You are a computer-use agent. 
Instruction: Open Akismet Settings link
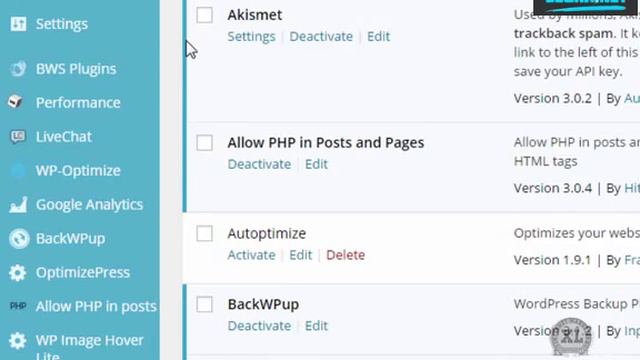pos(251,36)
